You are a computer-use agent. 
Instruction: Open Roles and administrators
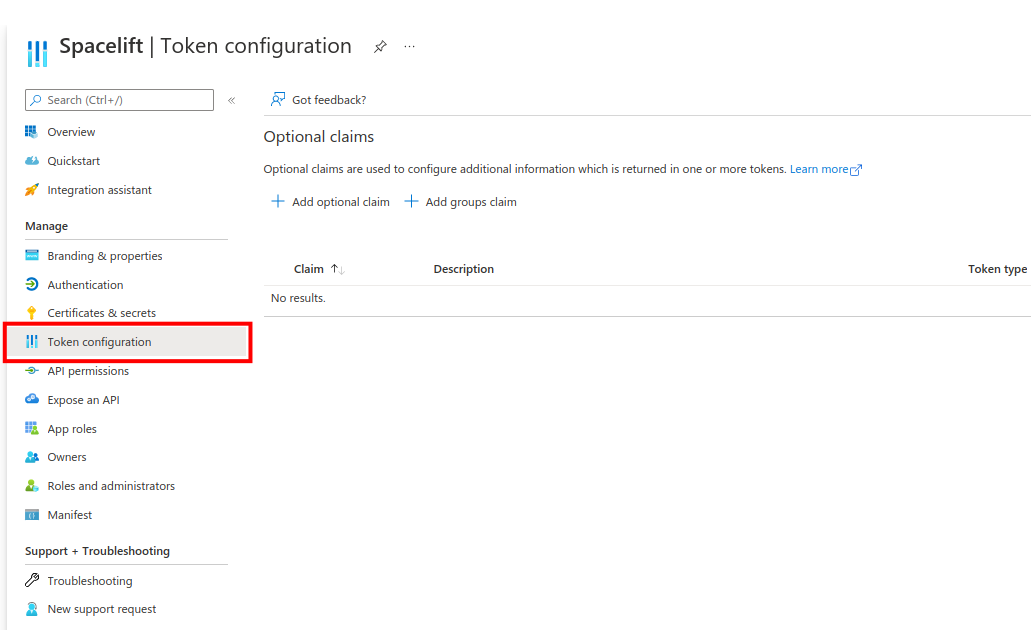(109, 485)
